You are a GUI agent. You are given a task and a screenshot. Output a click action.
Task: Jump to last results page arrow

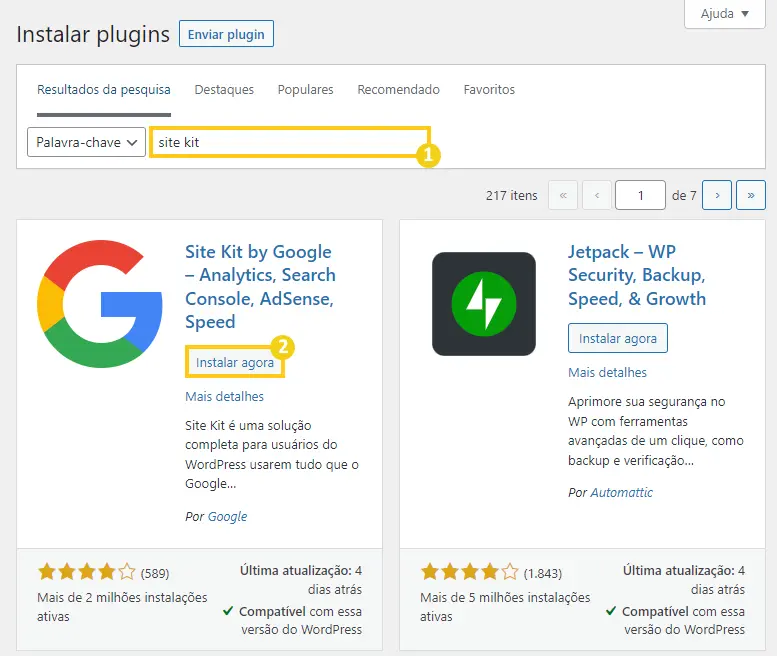click(x=751, y=195)
